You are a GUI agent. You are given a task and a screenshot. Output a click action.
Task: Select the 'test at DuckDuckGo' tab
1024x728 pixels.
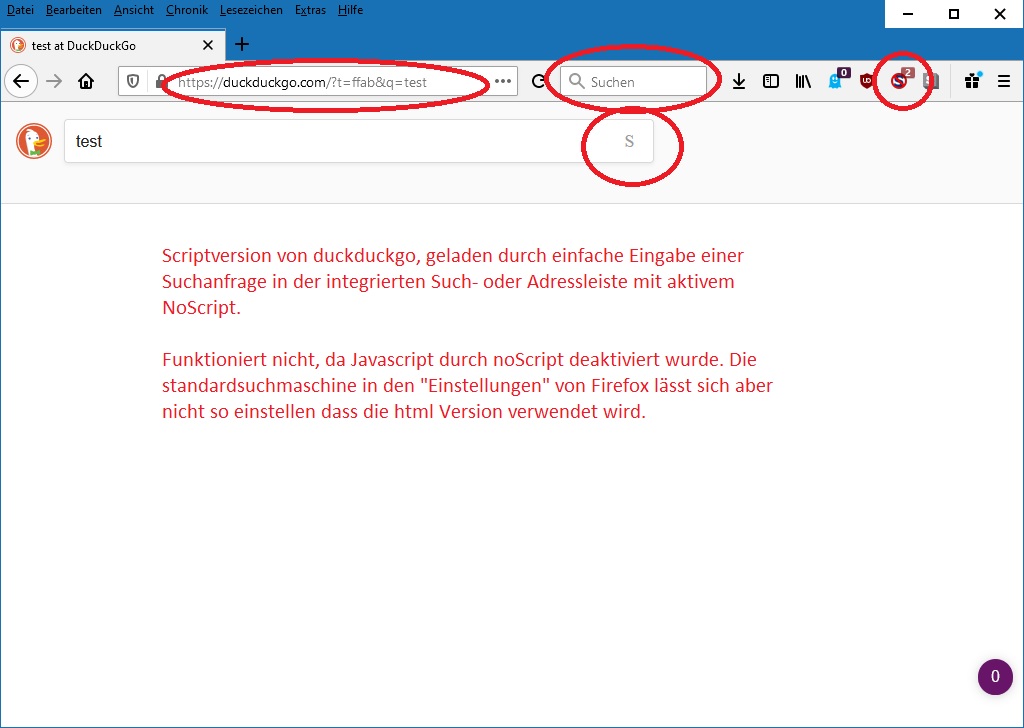[x=112, y=45]
